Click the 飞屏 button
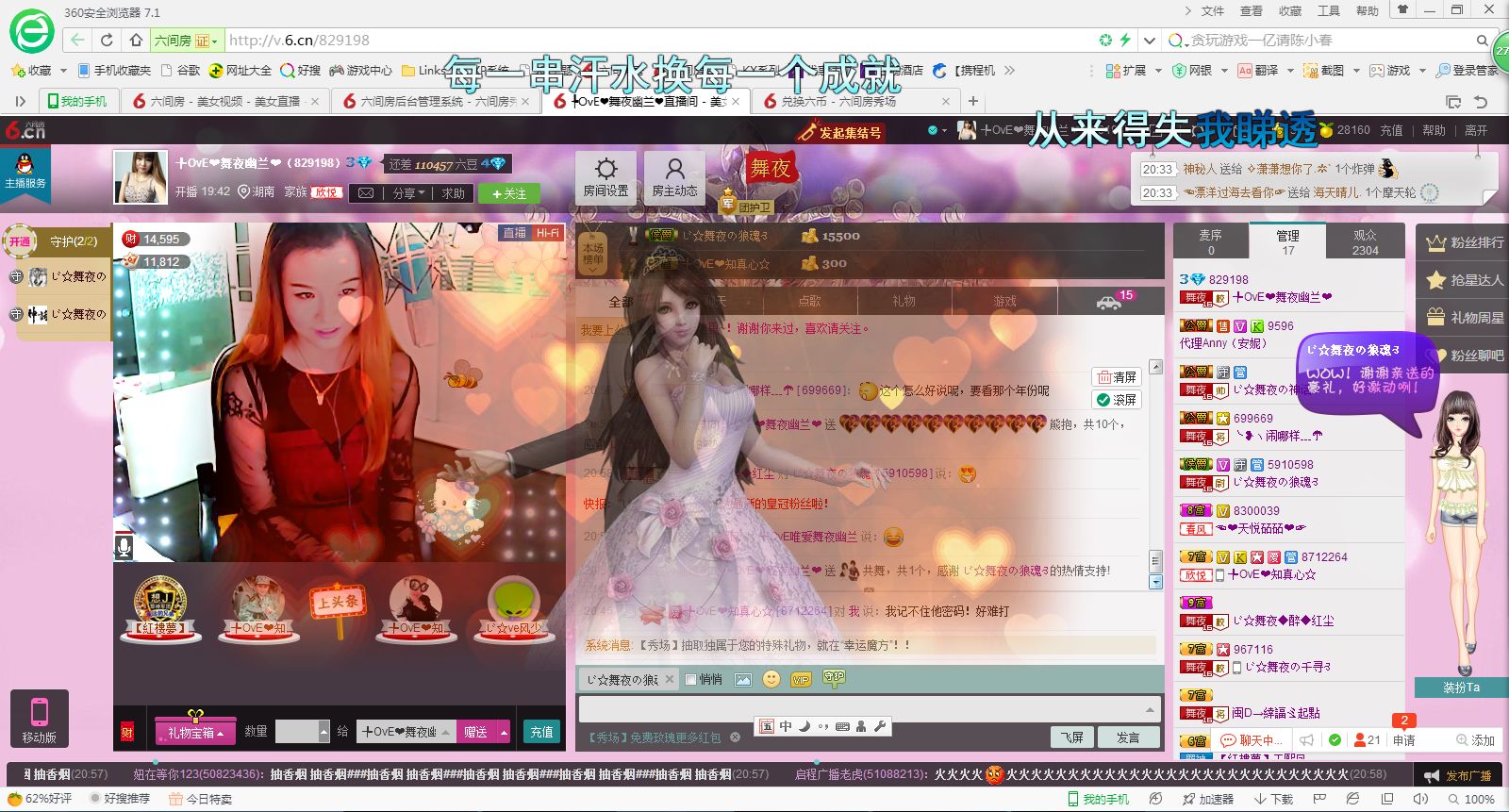The width and height of the screenshot is (1509, 812). pyautogui.click(x=1073, y=737)
